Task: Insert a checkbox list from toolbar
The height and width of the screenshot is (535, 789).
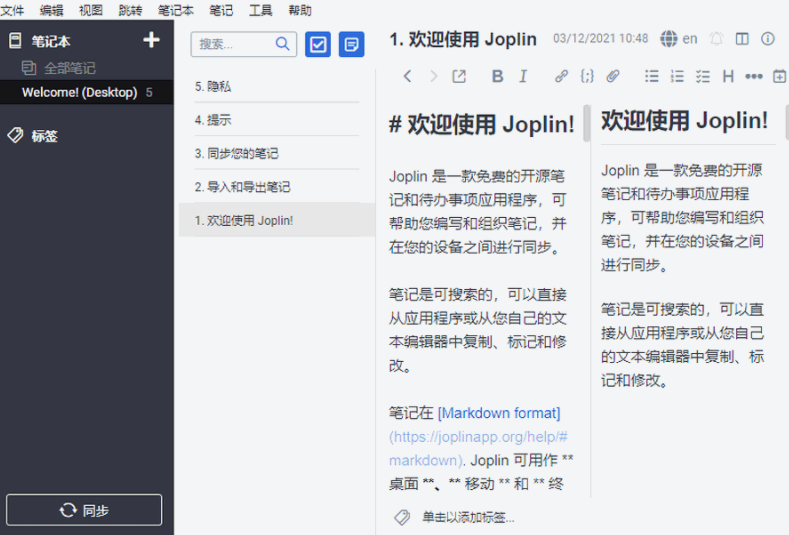Action: tap(702, 76)
